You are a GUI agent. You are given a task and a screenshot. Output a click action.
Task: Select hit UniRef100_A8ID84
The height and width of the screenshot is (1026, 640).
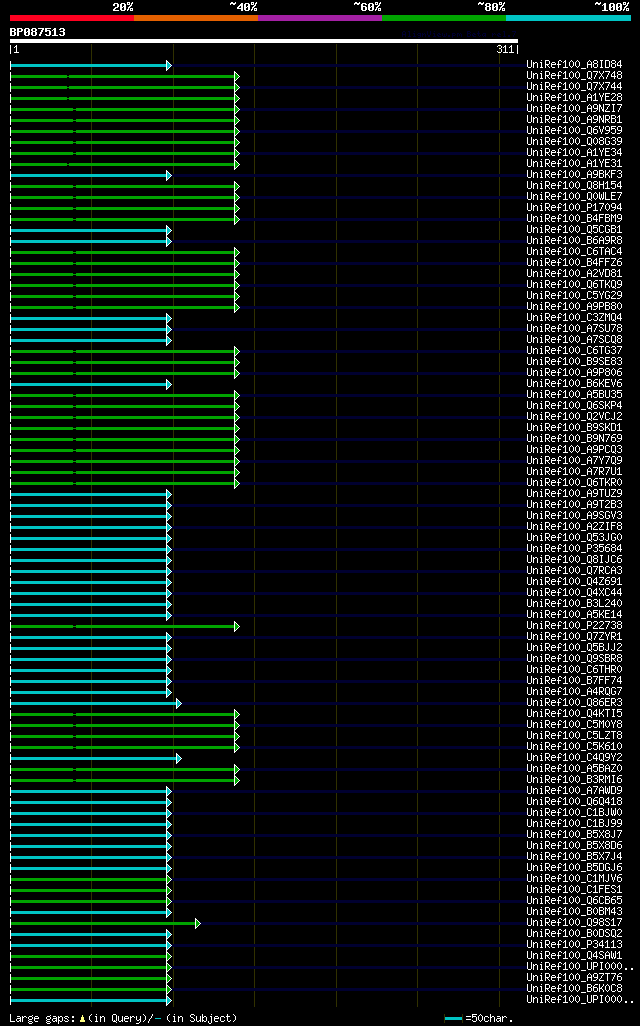point(574,65)
